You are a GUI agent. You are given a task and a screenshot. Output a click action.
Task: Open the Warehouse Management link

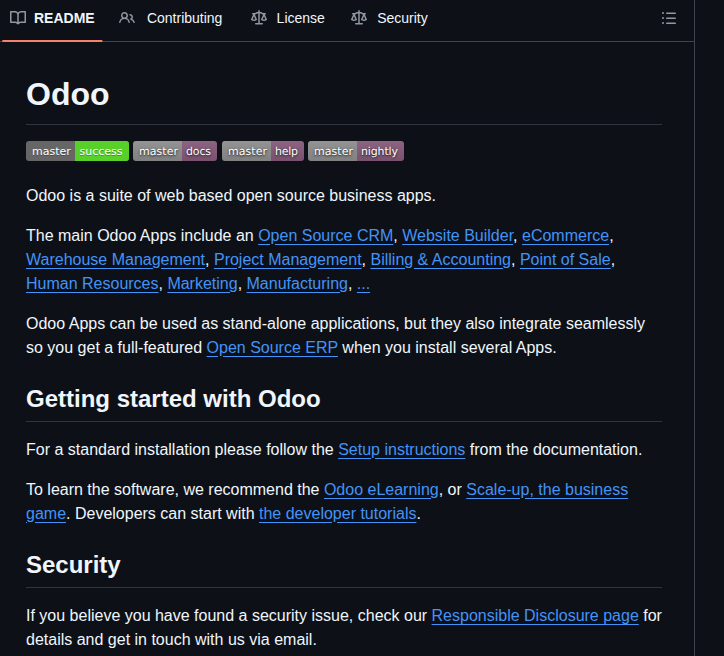pos(115,259)
